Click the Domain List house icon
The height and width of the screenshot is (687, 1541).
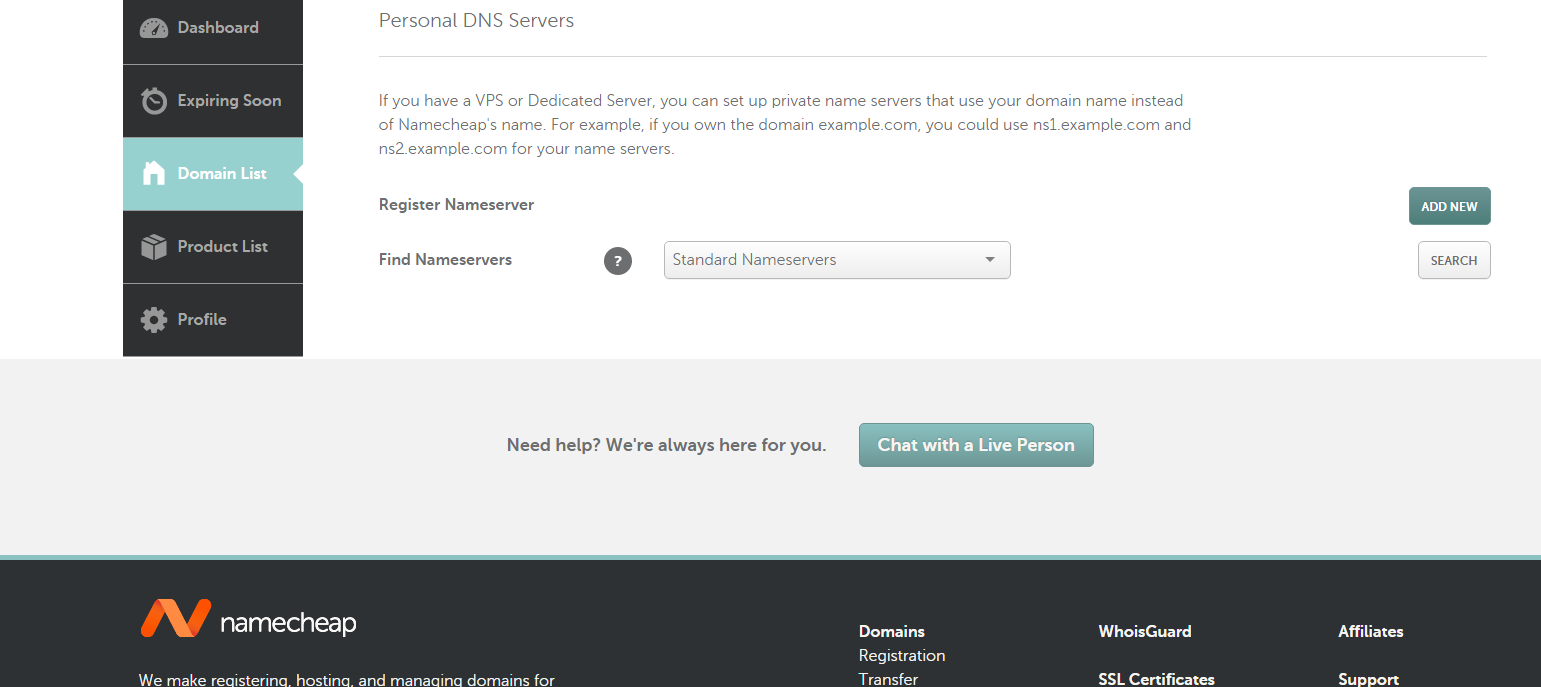(x=154, y=173)
